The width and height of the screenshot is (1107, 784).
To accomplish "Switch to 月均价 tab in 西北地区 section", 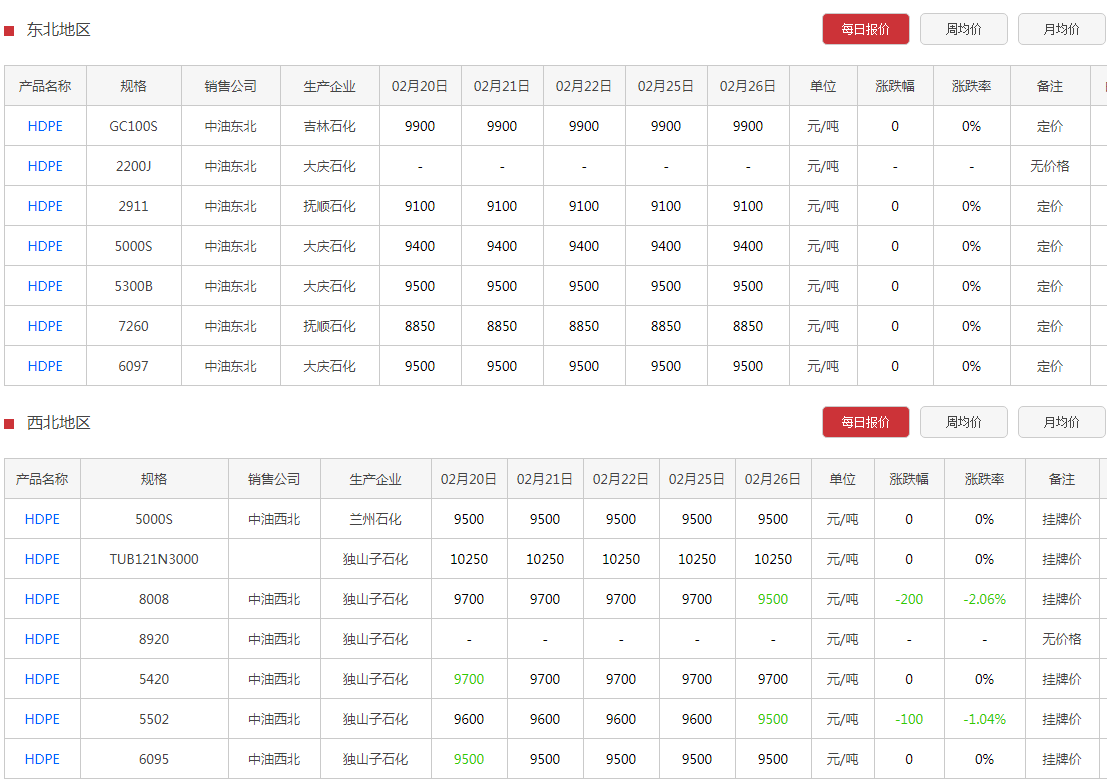I will [x=1061, y=422].
